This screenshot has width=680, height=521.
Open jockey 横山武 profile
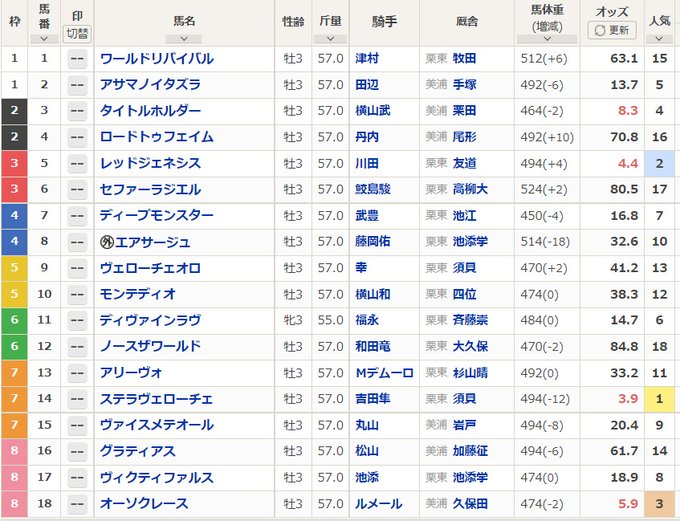point(373,111)
